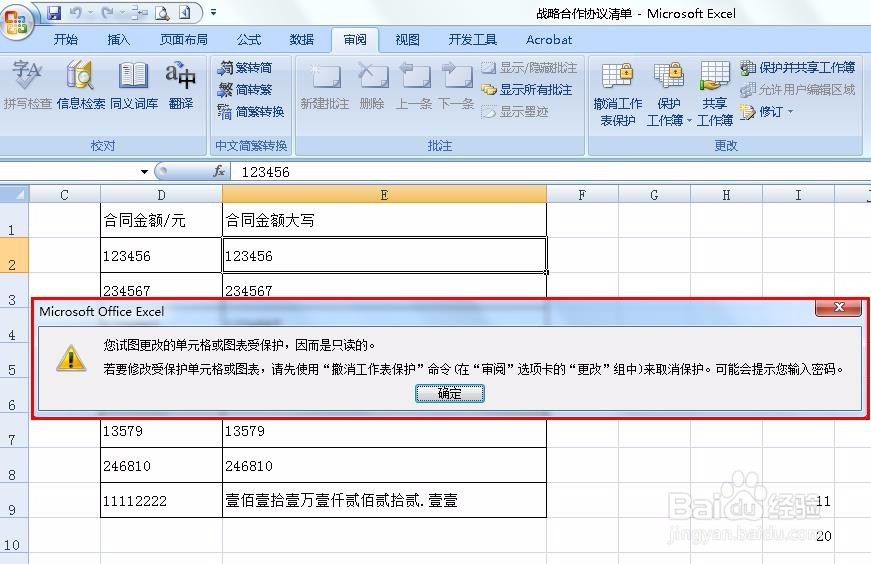The width and height of the screenshot is (871, 564).
Task: Click the fx insert function button
Action: (x=219, y=171)
